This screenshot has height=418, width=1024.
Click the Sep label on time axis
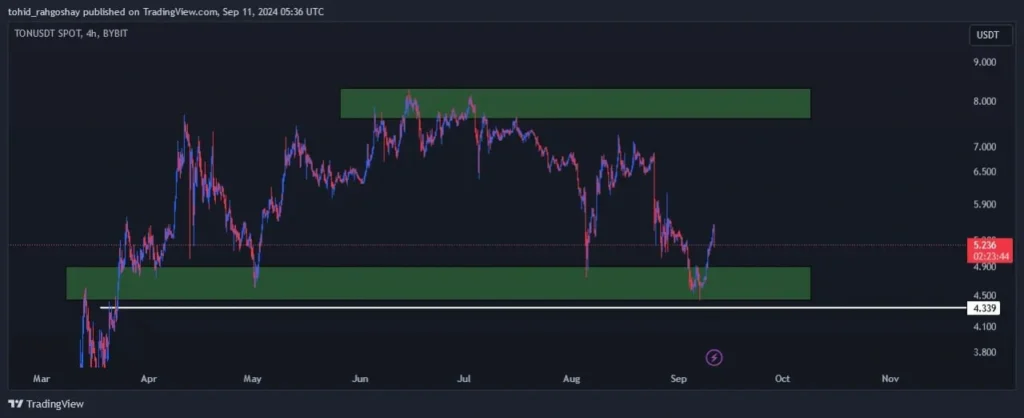679,379
